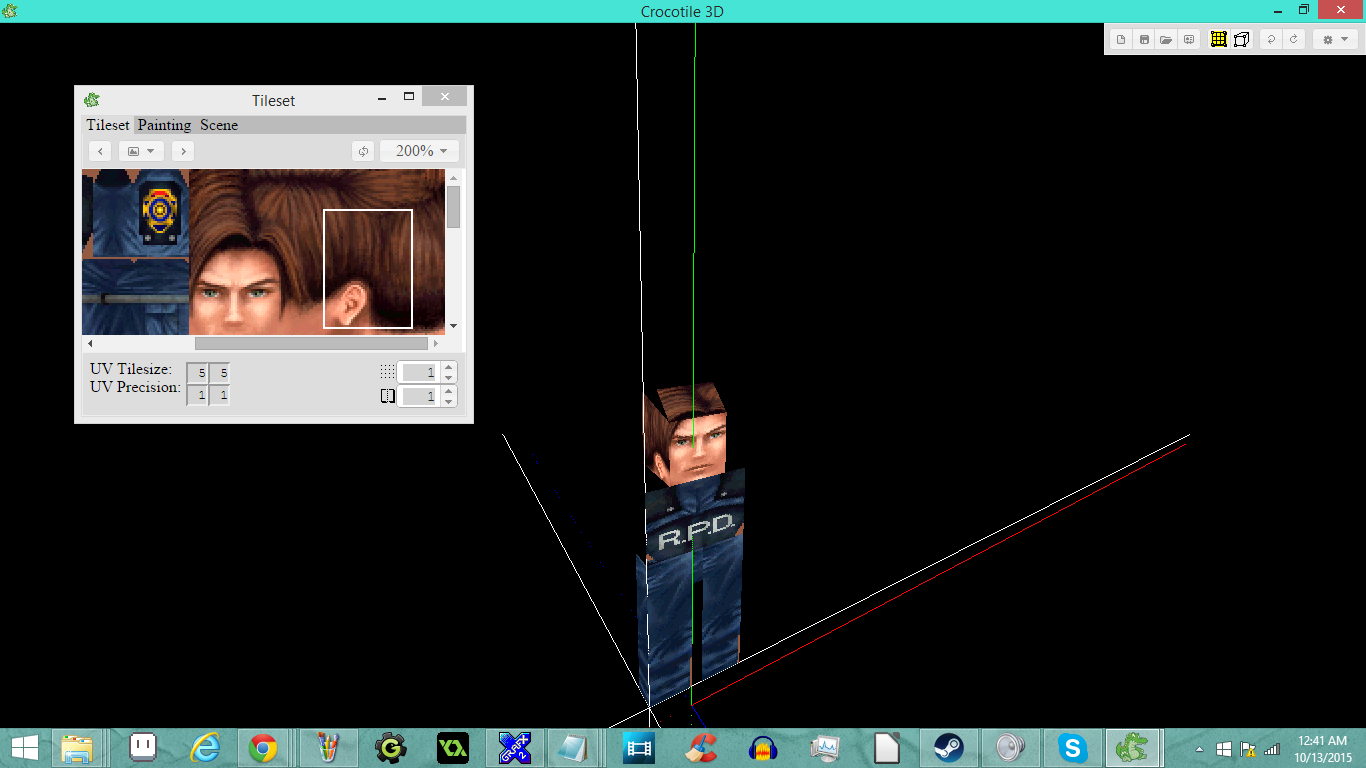This screenshot has height=768, width=1366.
Task: Click the tileset vertical scrollbar thumb
Action: pyautogui.click(x=453, y=206)
